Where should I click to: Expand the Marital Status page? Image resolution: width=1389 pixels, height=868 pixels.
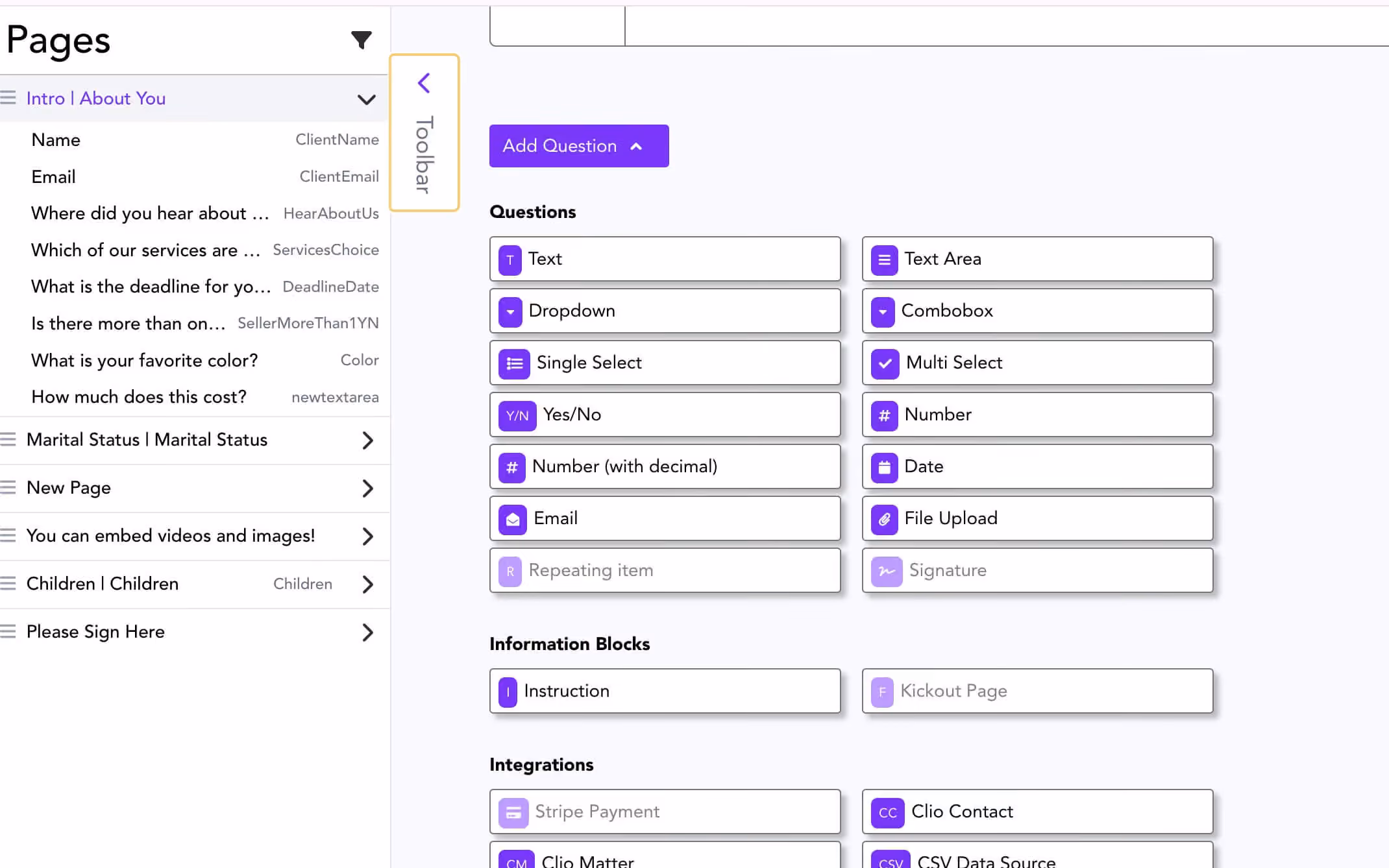click(367, 440)
